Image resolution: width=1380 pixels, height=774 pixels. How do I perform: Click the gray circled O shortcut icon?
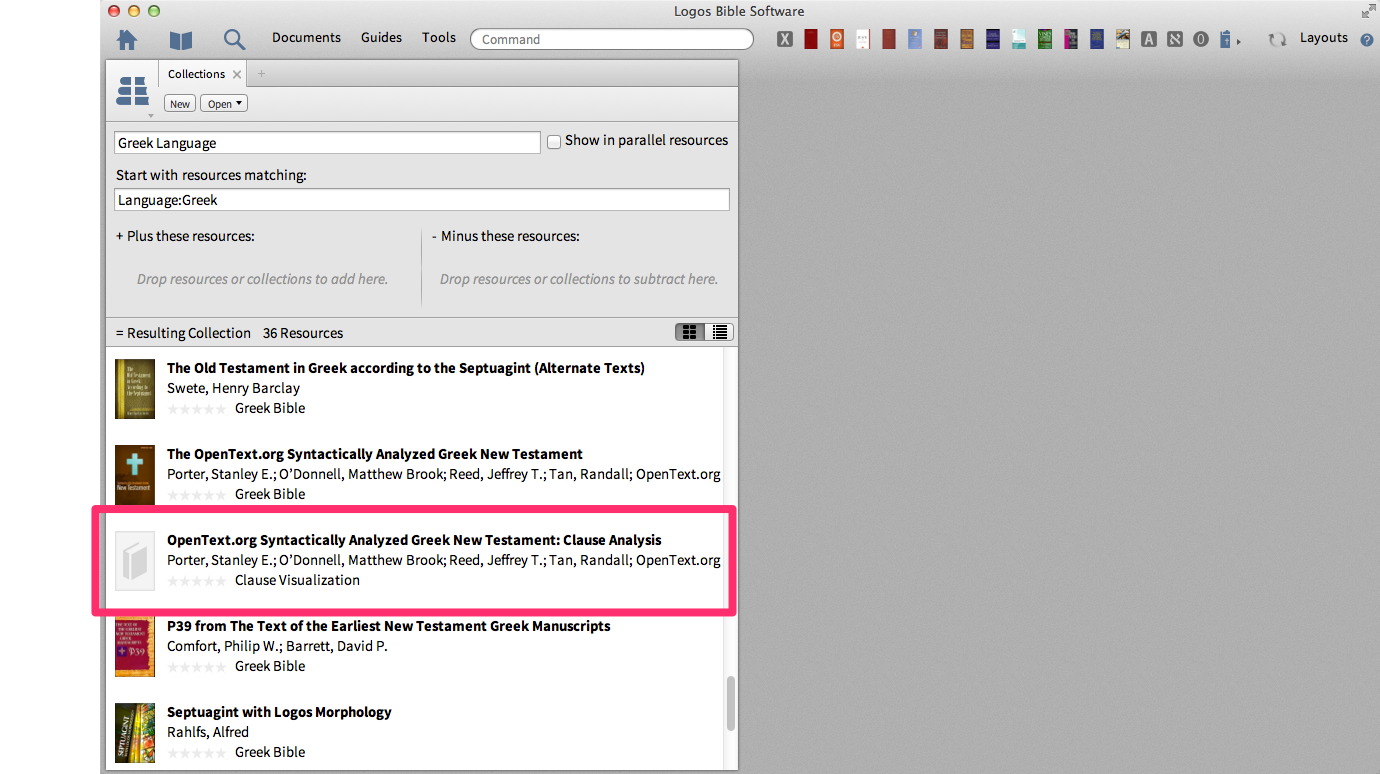1201,39
